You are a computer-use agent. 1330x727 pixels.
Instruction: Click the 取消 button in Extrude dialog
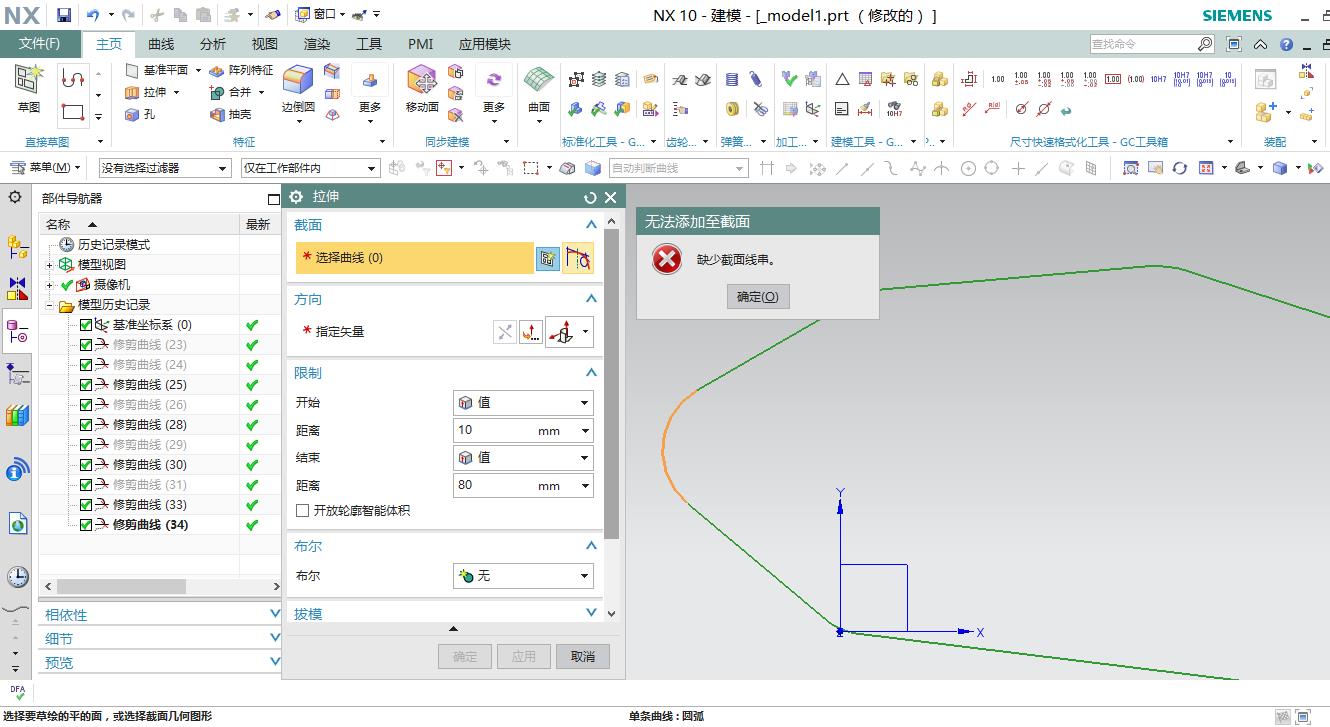(x=583, y=657)
